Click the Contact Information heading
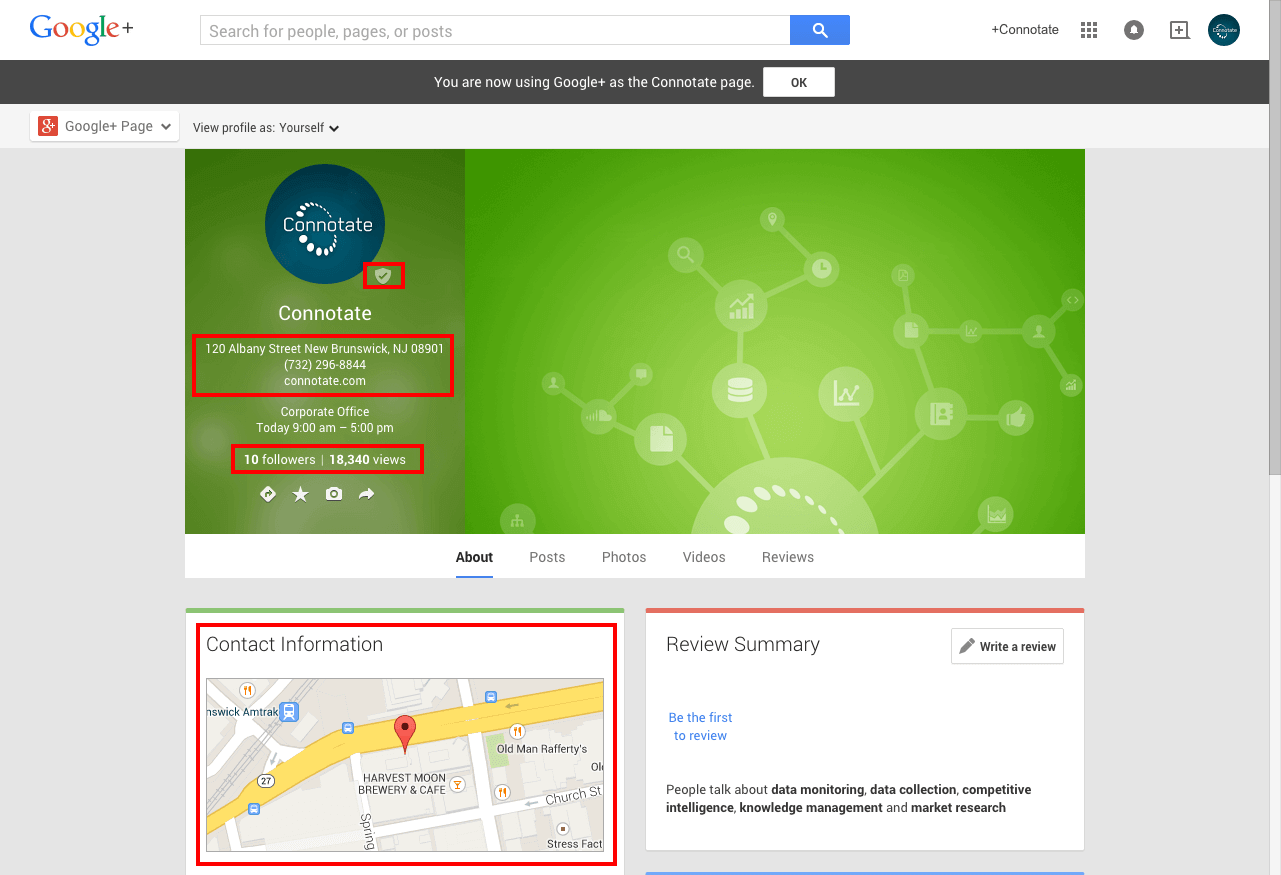Screen dimensions: 1281x875 295,645
